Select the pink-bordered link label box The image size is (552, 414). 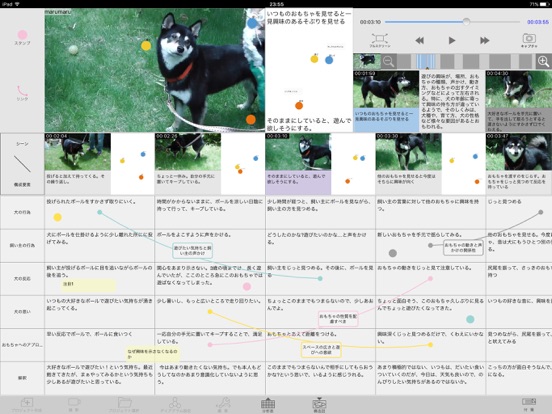tap(338, 319)
